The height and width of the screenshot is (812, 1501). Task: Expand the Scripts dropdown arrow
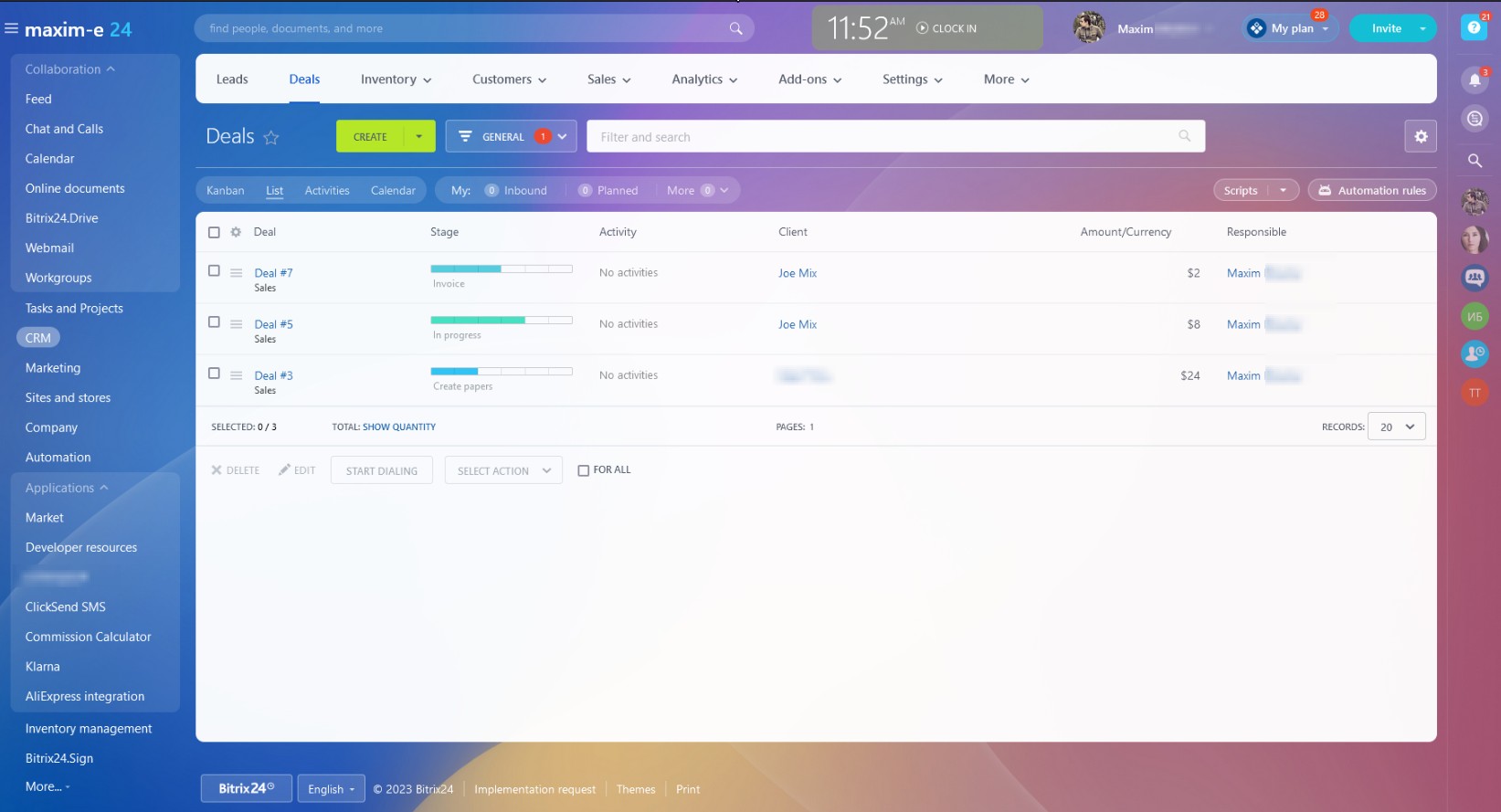[x=1283, y=190]
